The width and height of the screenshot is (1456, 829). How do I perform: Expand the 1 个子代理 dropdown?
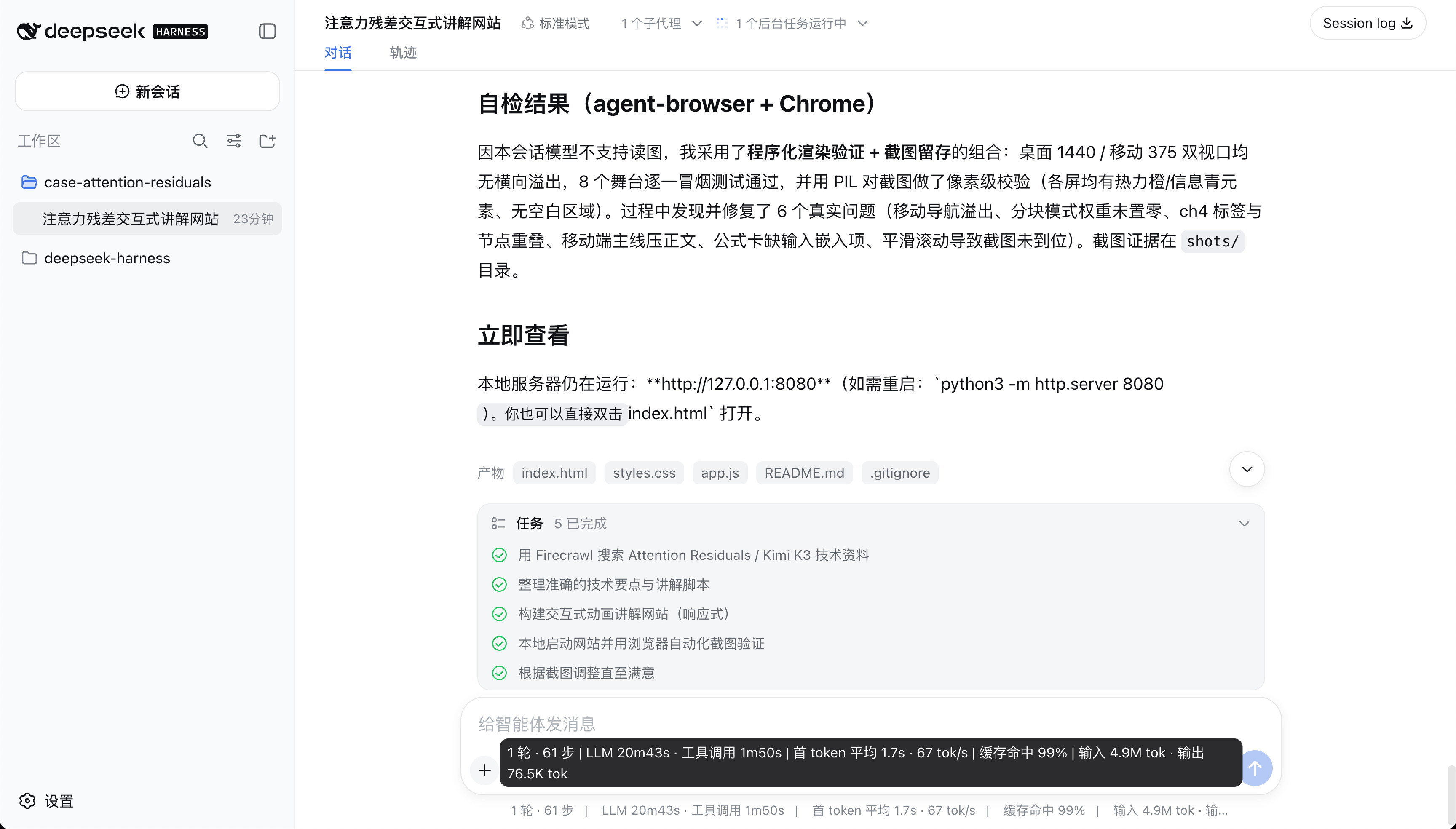coord(662,23)
